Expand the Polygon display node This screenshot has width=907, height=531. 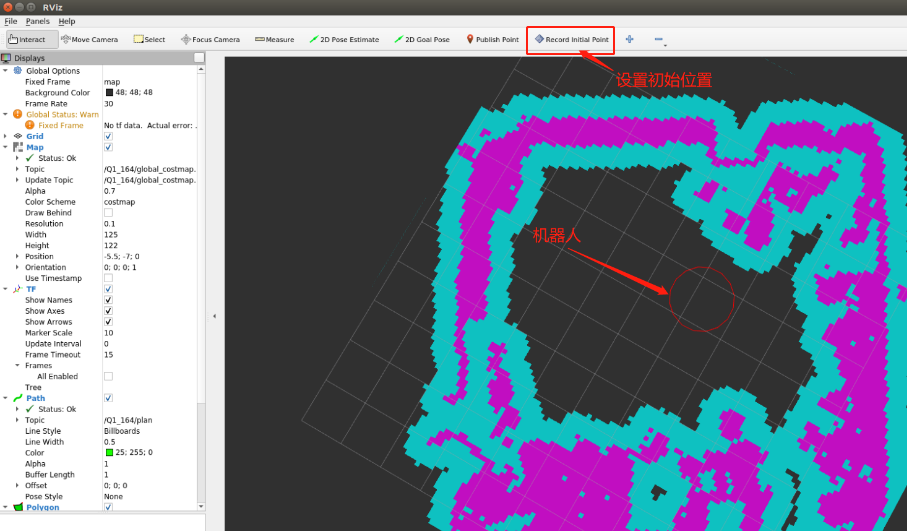point(6,507)
